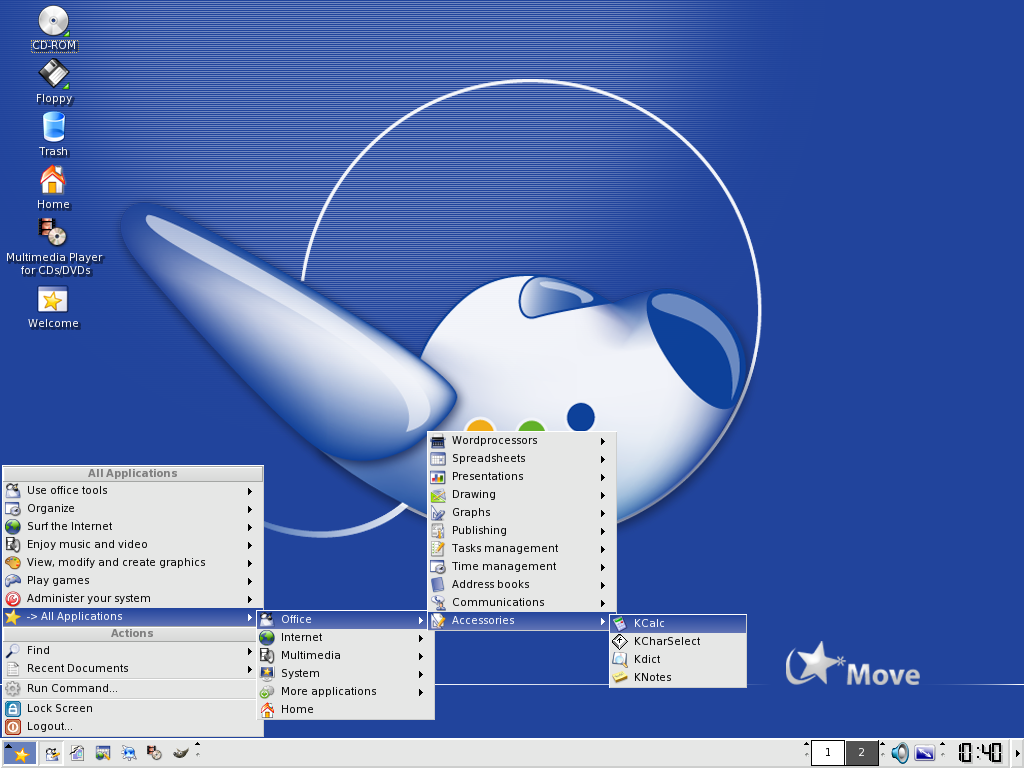This screenshot has width=1024, height=768.
Task: Open Administer your system menu entry
Action: point(133,598)
